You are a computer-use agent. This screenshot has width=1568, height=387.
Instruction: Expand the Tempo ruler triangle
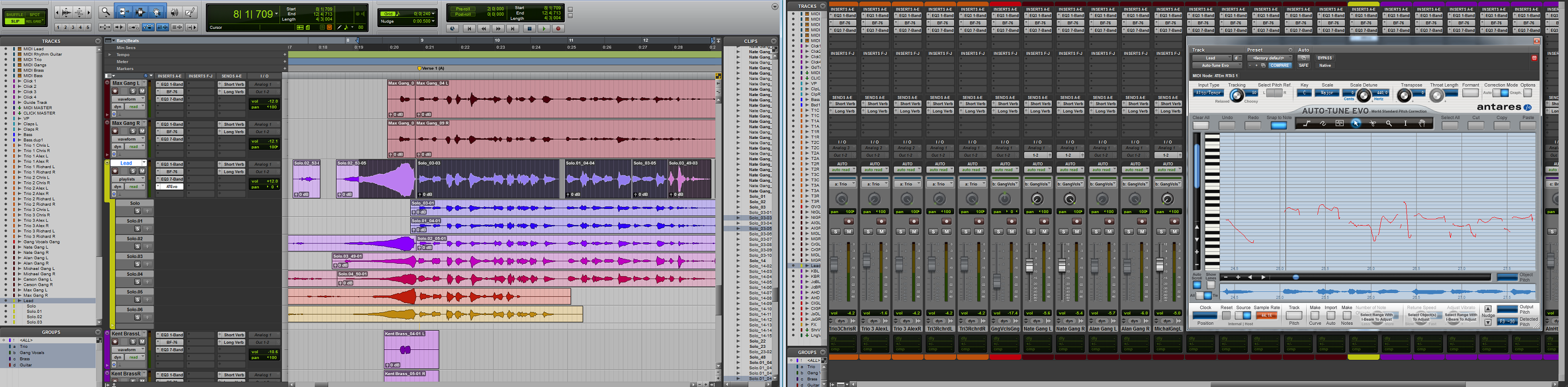110,55
